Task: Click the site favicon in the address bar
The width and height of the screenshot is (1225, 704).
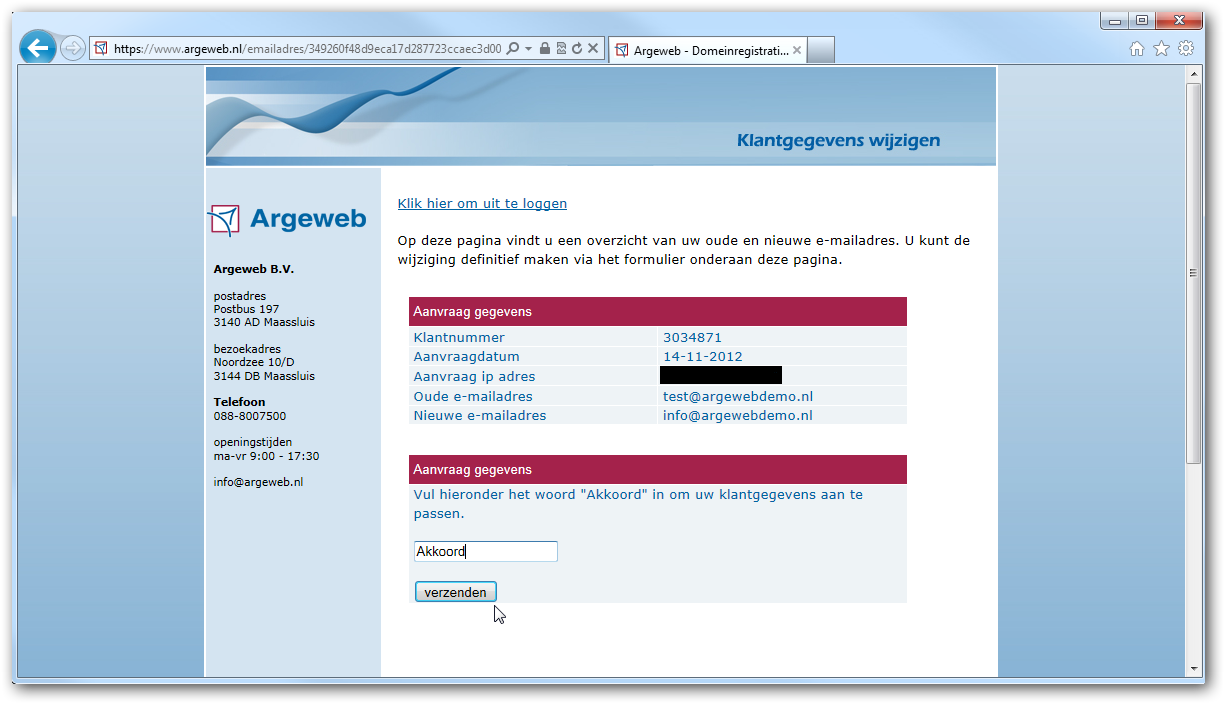Action: click(101, 48)
